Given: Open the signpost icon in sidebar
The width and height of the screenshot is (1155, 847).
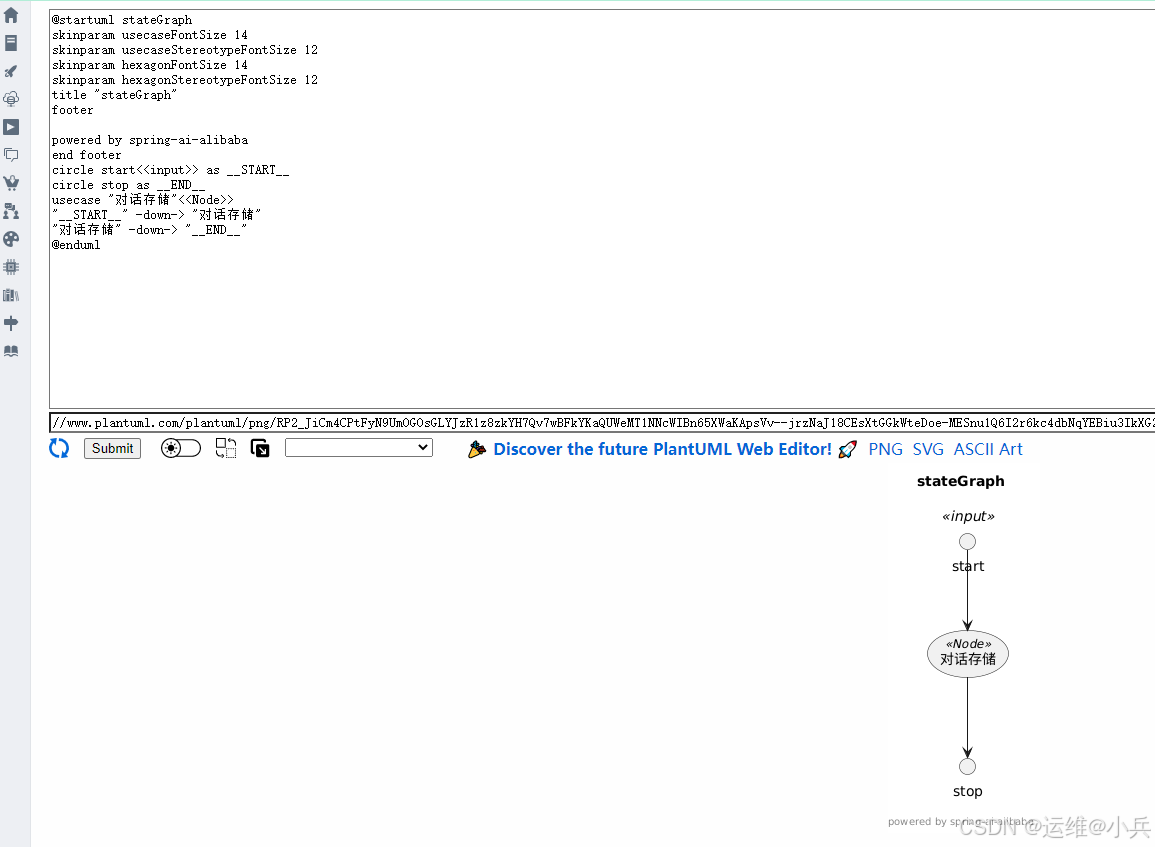Looking at the screenshot, I should 11,323.
